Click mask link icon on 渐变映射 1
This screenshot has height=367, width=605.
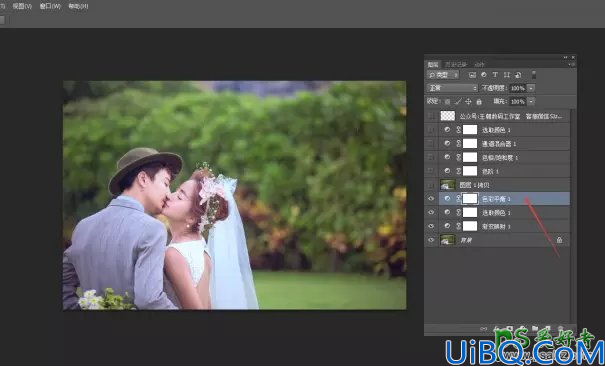tap(458, 226)
